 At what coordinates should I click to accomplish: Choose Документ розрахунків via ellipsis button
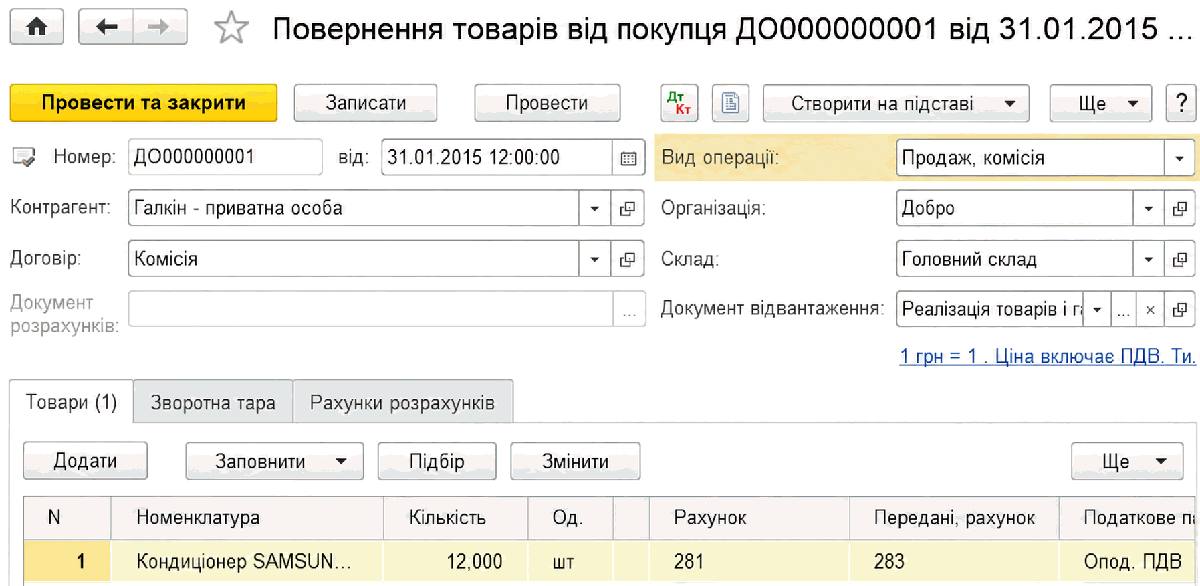628,309
